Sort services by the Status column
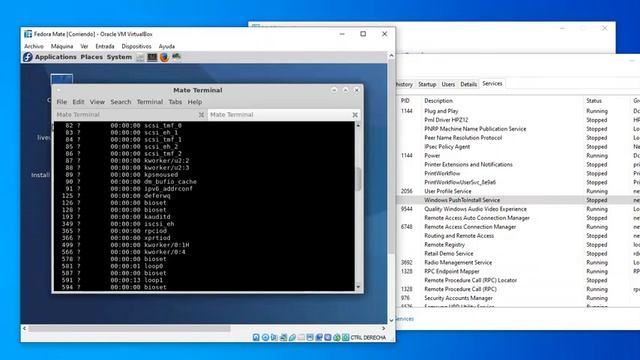640x360 pixels. point(594,101)
